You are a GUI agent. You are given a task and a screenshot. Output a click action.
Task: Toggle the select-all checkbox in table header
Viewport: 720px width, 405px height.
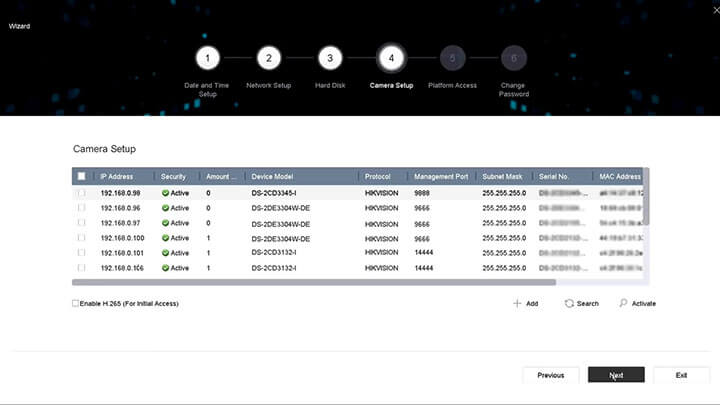[82, 176]
